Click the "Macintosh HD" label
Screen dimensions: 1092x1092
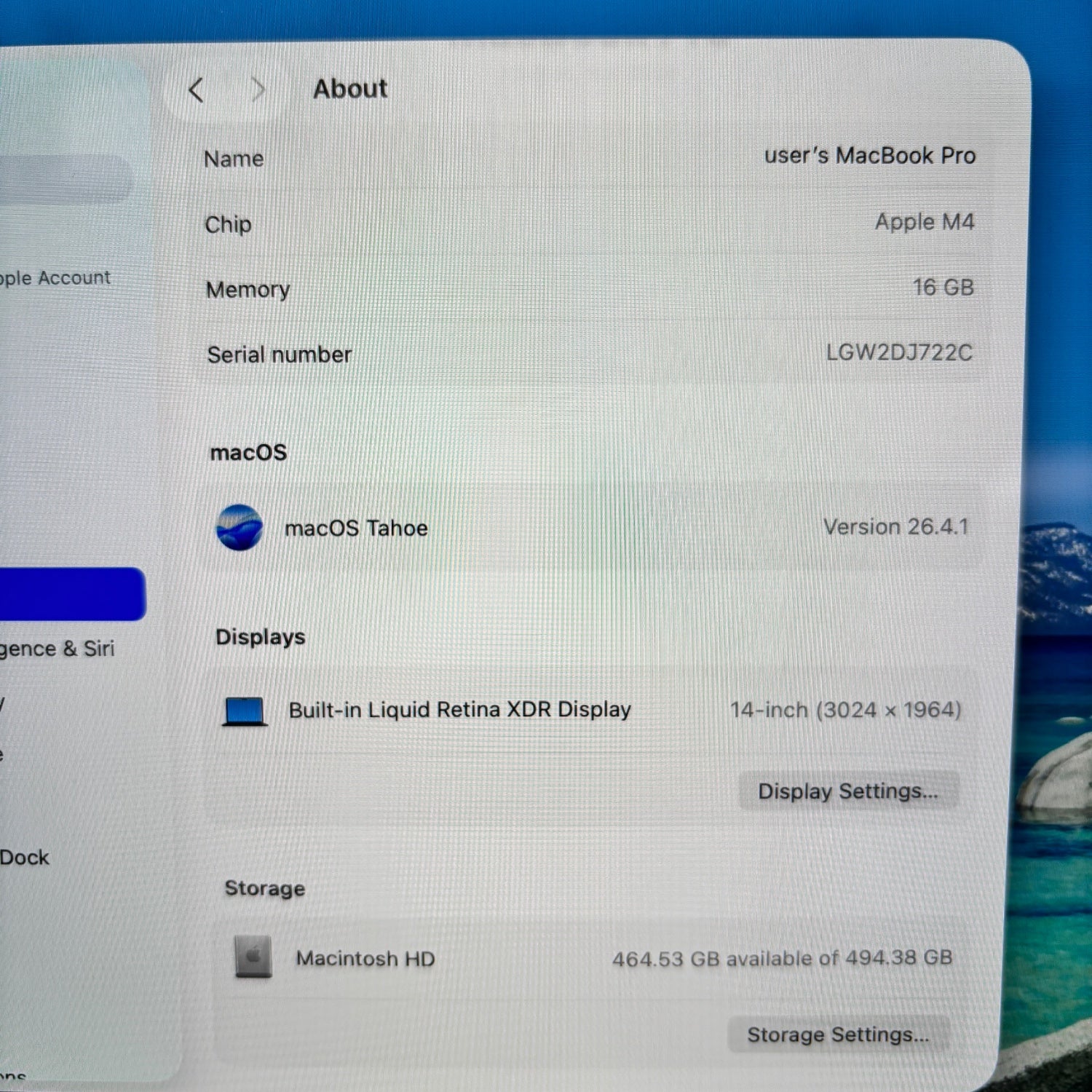(365, 959)
